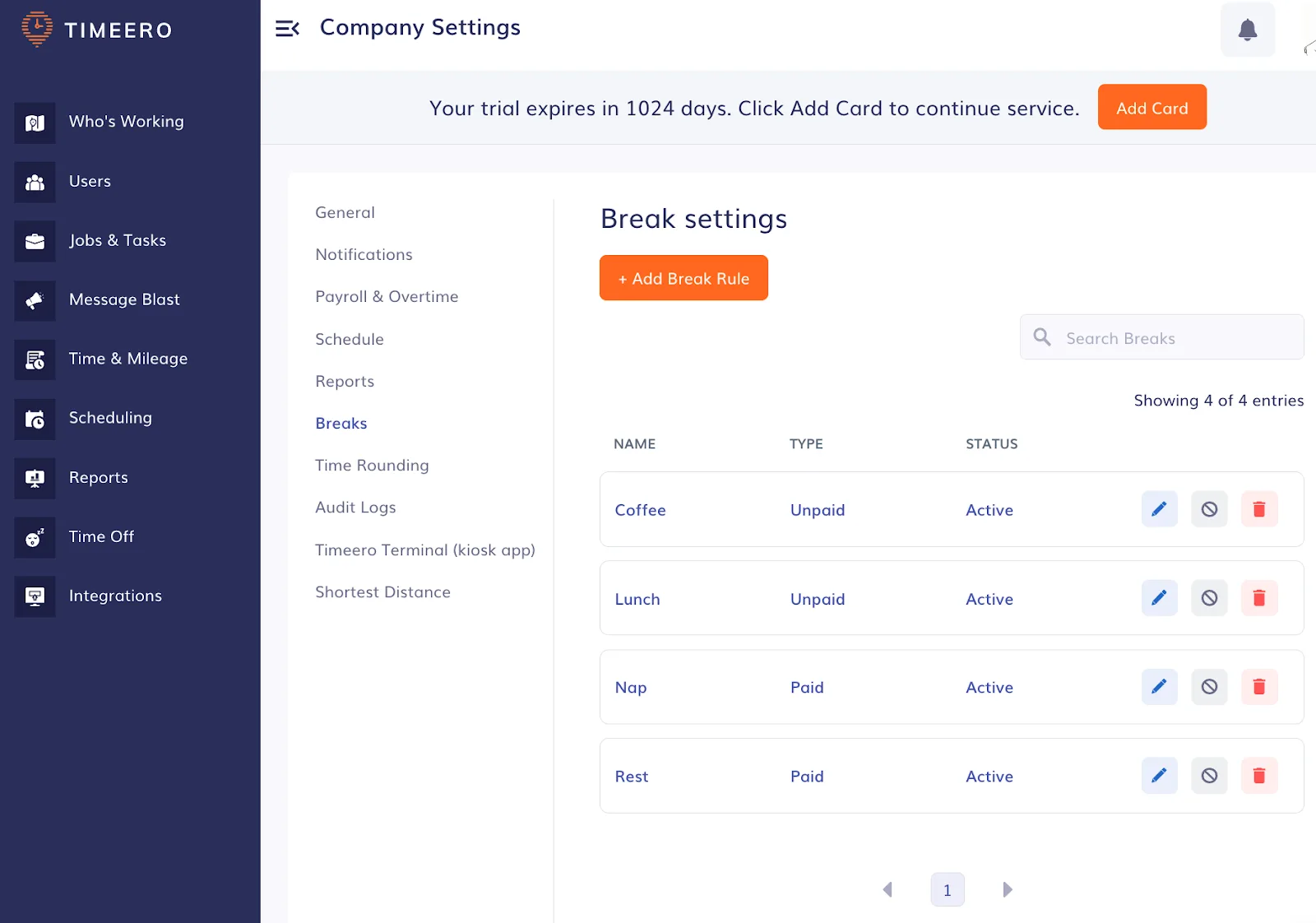Deactivate the Coffee break rule
The height and width of the screenshot is (923, 1316).
(1209, 509)
